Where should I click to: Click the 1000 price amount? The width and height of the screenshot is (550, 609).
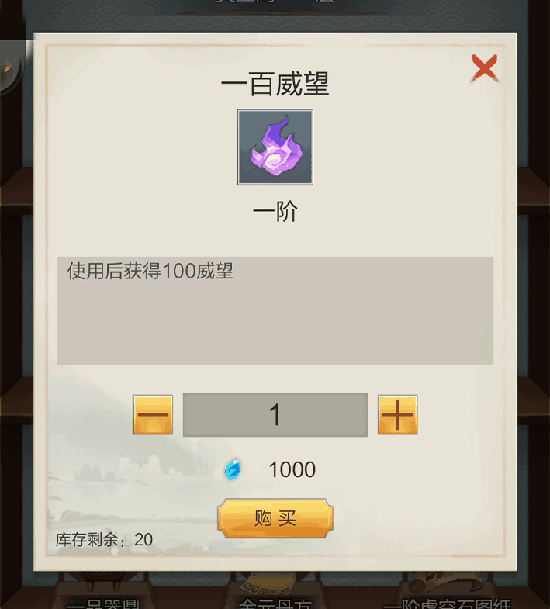pyautogui.click(x=292, y=470)
